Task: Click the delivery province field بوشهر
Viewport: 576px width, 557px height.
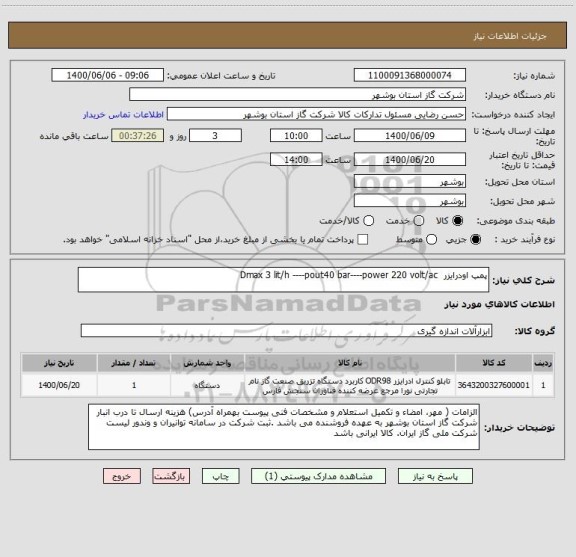Action: coord(410,182)
